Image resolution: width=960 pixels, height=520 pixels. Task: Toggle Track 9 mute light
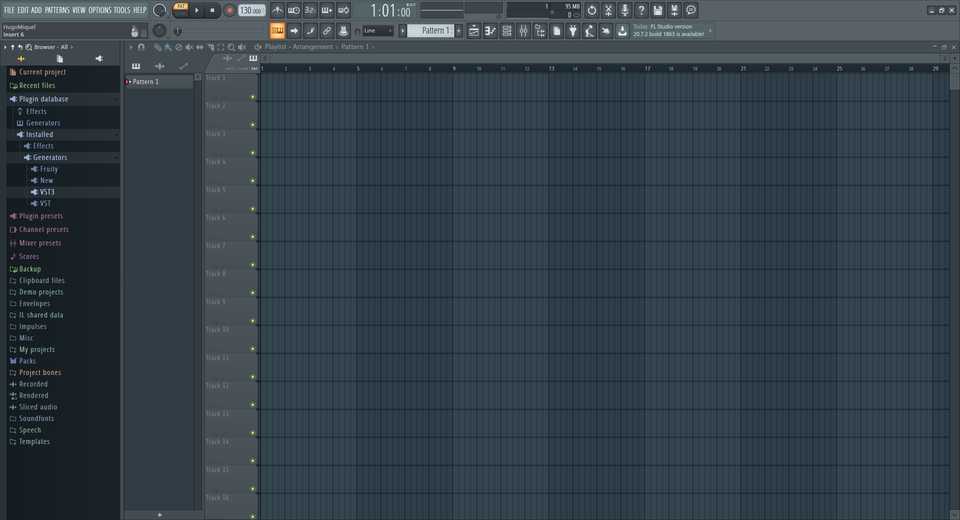[x=252, y=321]
